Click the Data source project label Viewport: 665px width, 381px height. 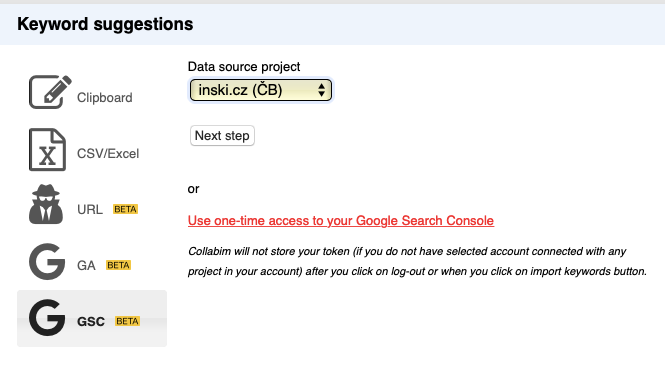tap(244, 67)
